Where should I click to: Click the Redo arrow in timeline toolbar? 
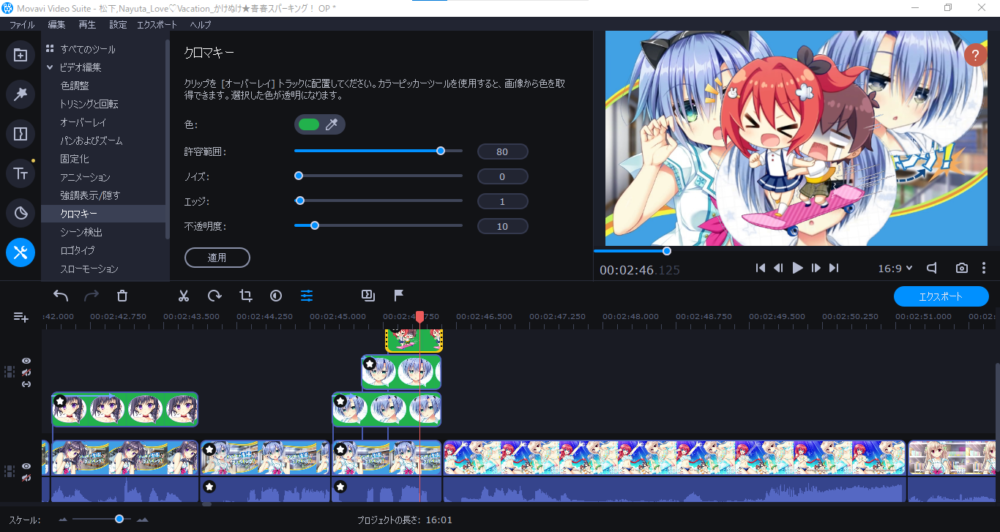click(92, 295)
